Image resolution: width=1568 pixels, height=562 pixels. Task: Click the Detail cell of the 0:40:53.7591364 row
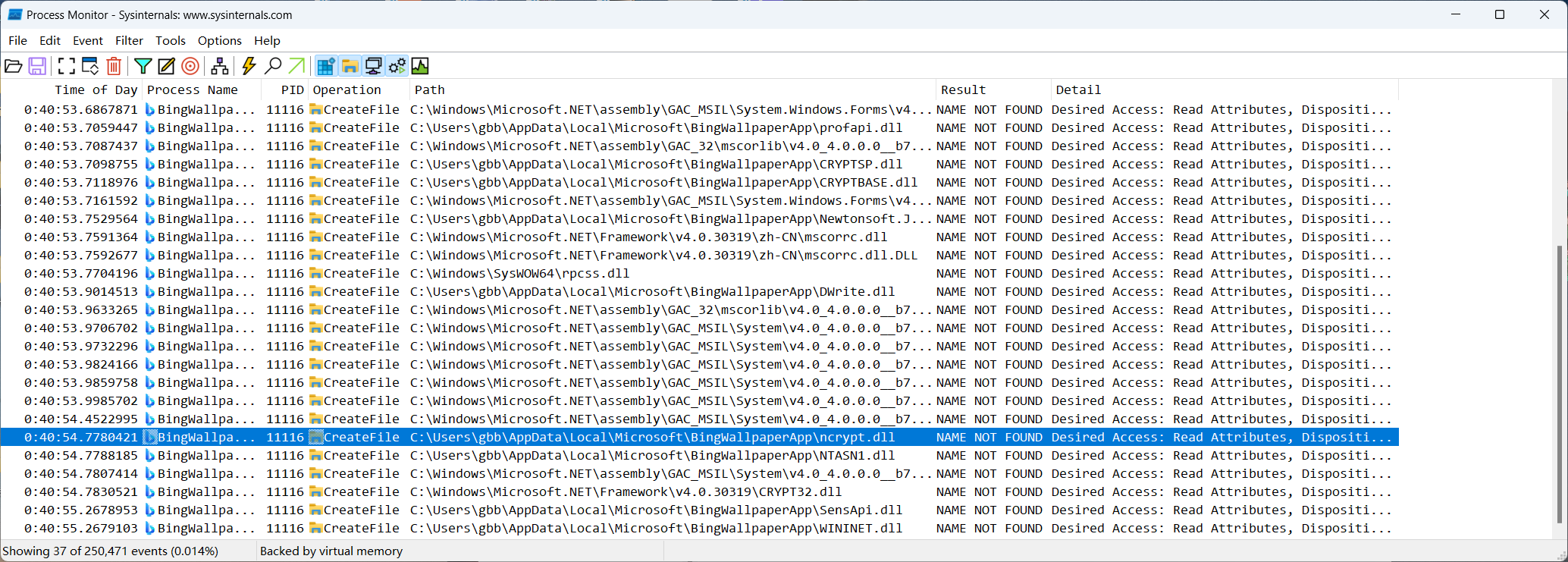(1221, 237)
